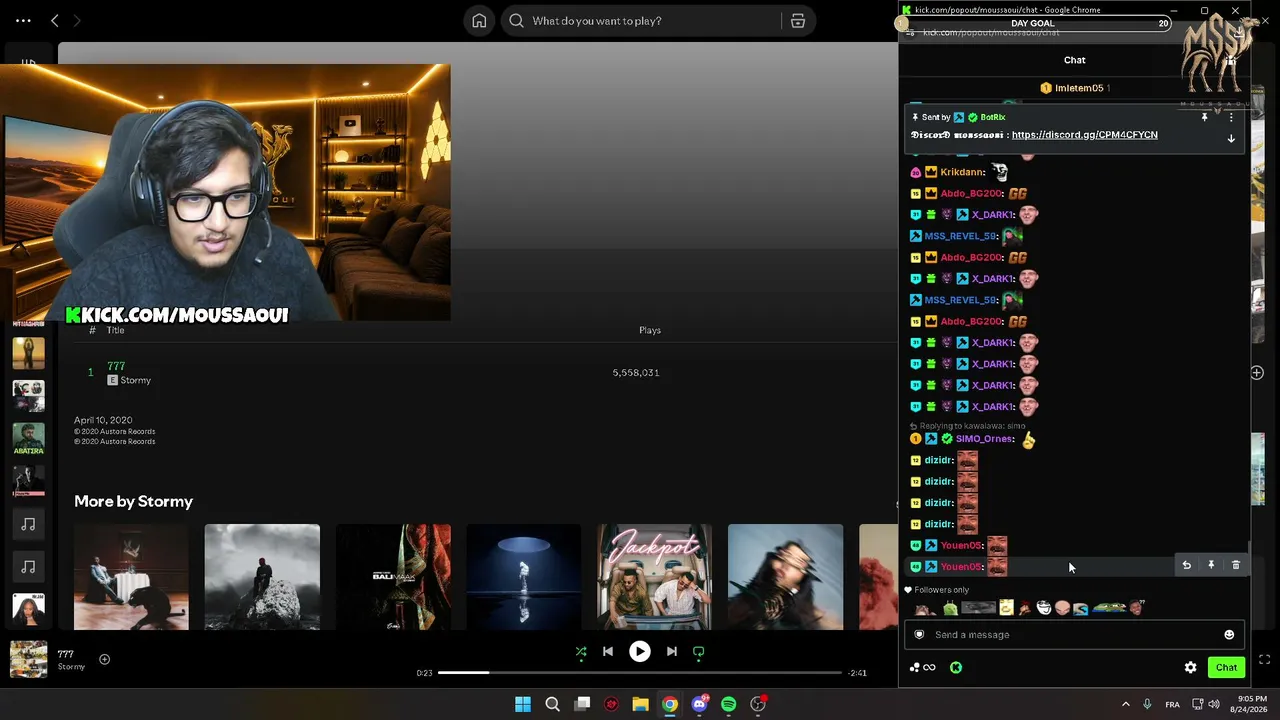Open File Explorer from taskbar
Image resolution: width=1280 pixels, height=720 pixels.
[x=640, y=705]
